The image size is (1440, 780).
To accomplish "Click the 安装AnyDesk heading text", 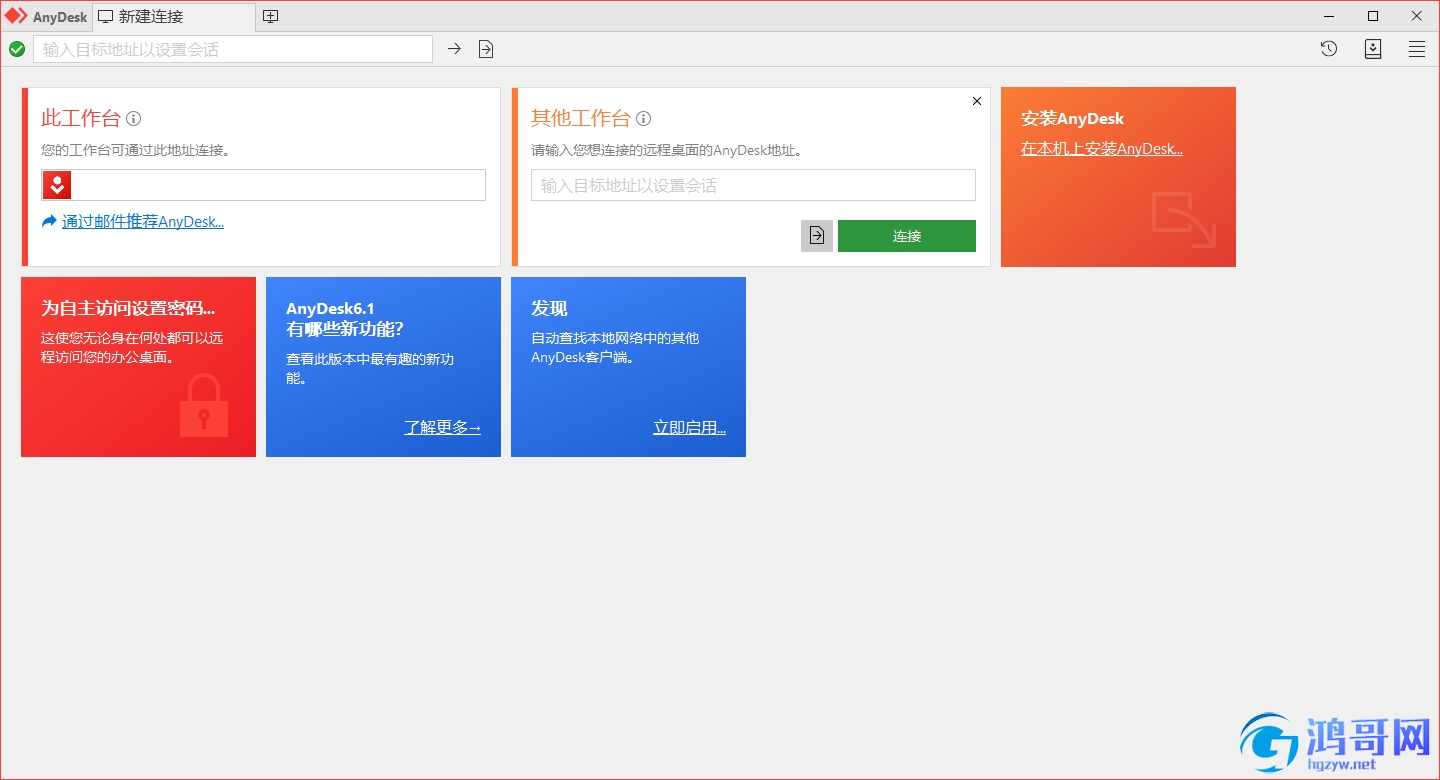I will (x=1073, y=119).
